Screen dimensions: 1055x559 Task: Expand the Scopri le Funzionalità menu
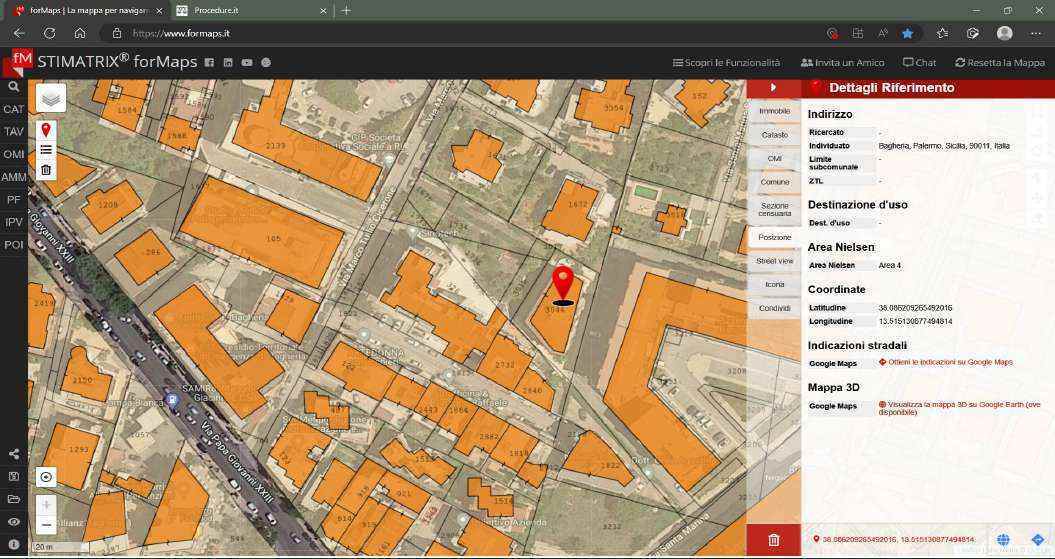(x=726, y=62)
